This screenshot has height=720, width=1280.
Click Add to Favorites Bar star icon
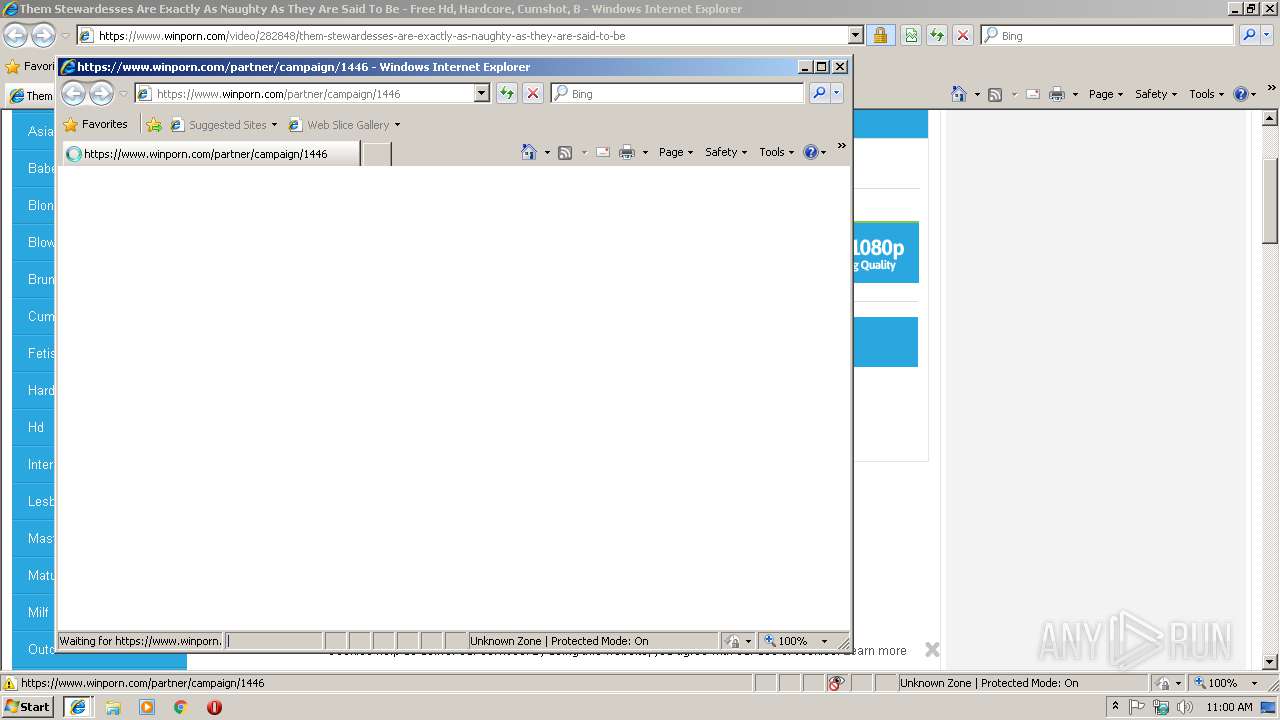click(154, 125)
